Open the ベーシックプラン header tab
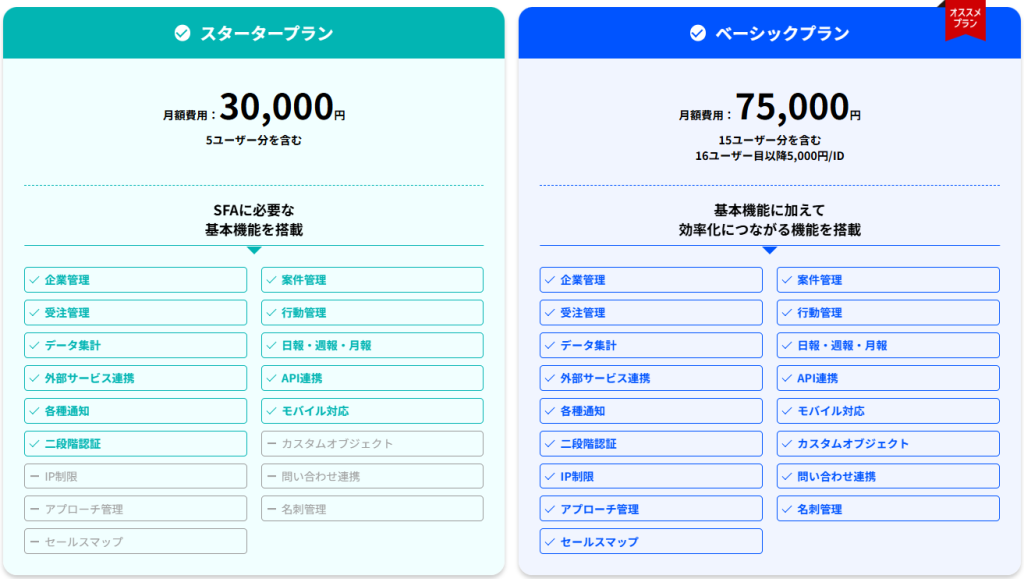The image size is (1024, 579). [x=769, y=33]
